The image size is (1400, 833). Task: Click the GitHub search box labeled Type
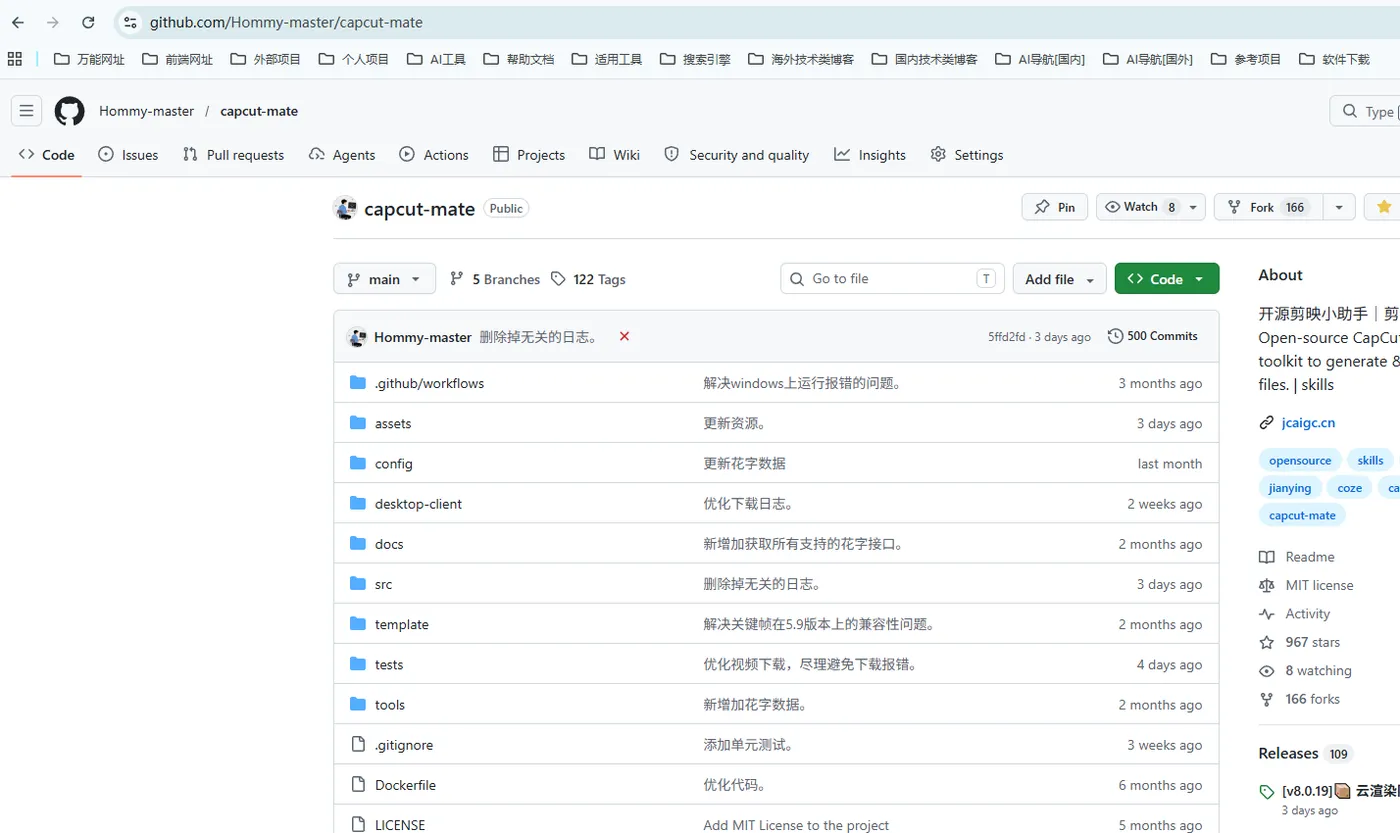1365,111
